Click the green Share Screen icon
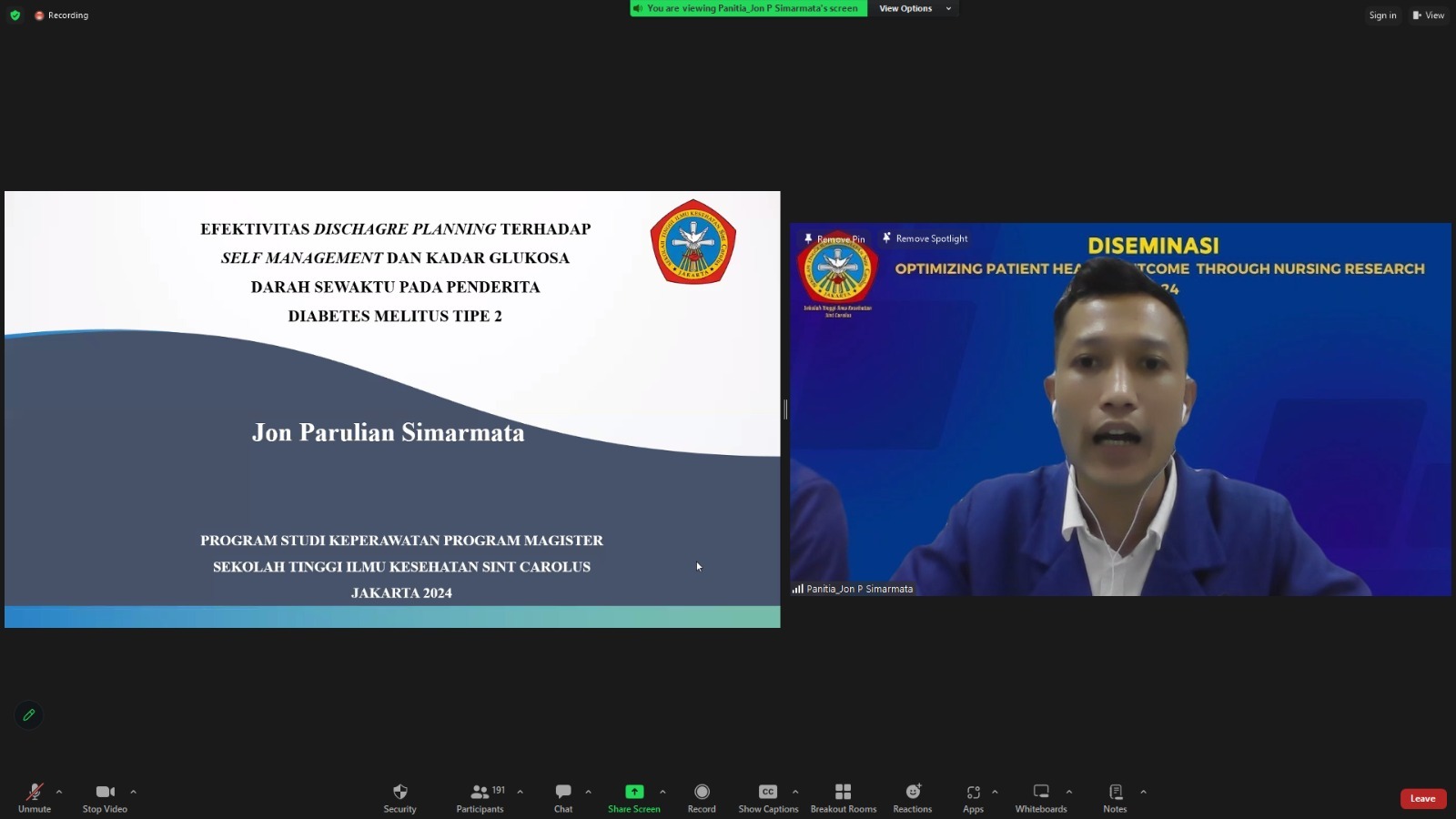The width and height of the screenshot is (1456, 819). click(x=634, y=792)
